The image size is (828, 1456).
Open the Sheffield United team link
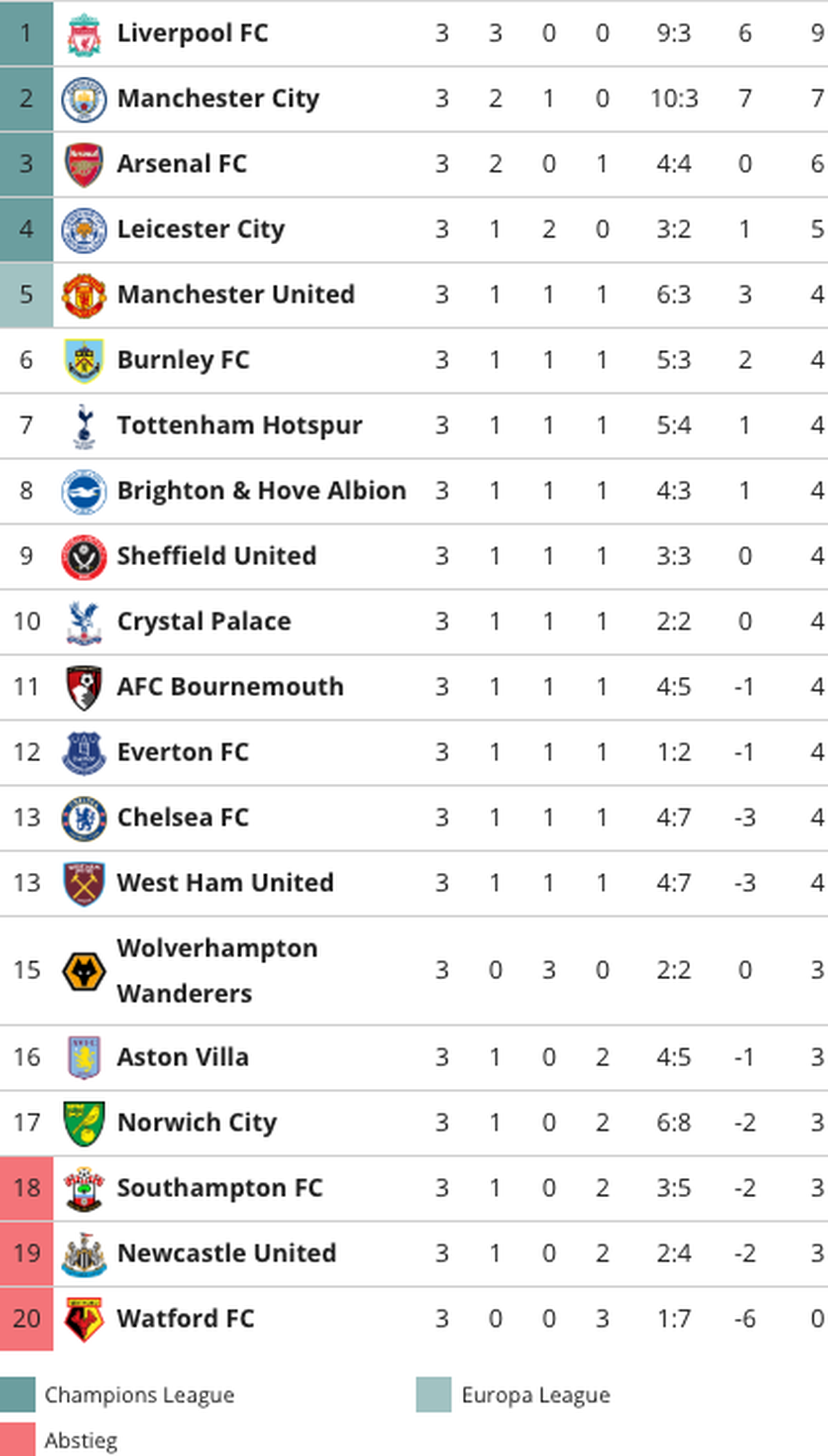point(217,556)
